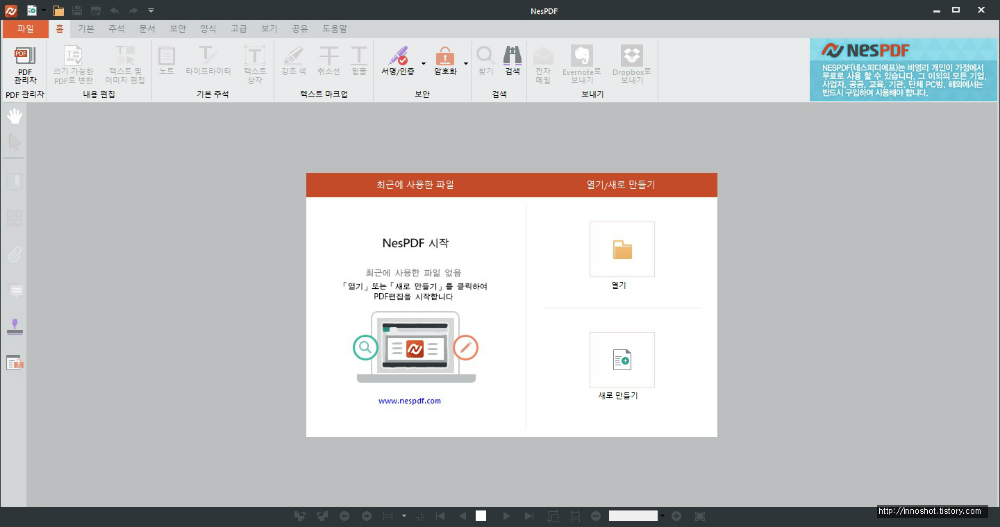Click save disk icon in title bar

tap(77, 10)
